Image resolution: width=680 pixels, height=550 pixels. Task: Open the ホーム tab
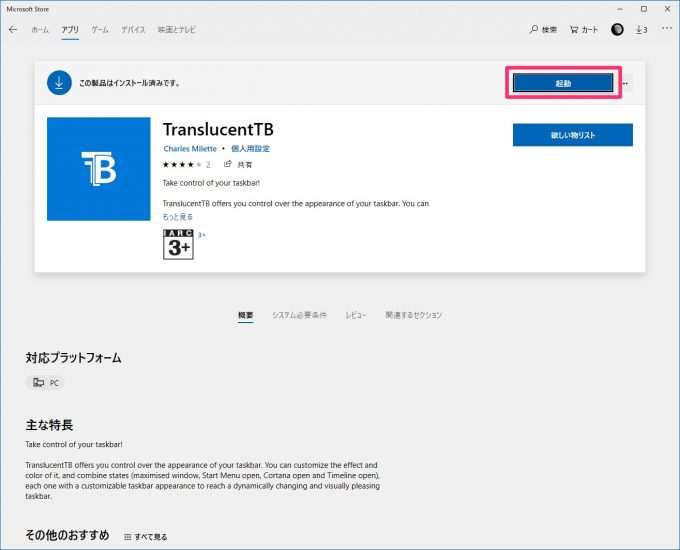pos(40,29)
